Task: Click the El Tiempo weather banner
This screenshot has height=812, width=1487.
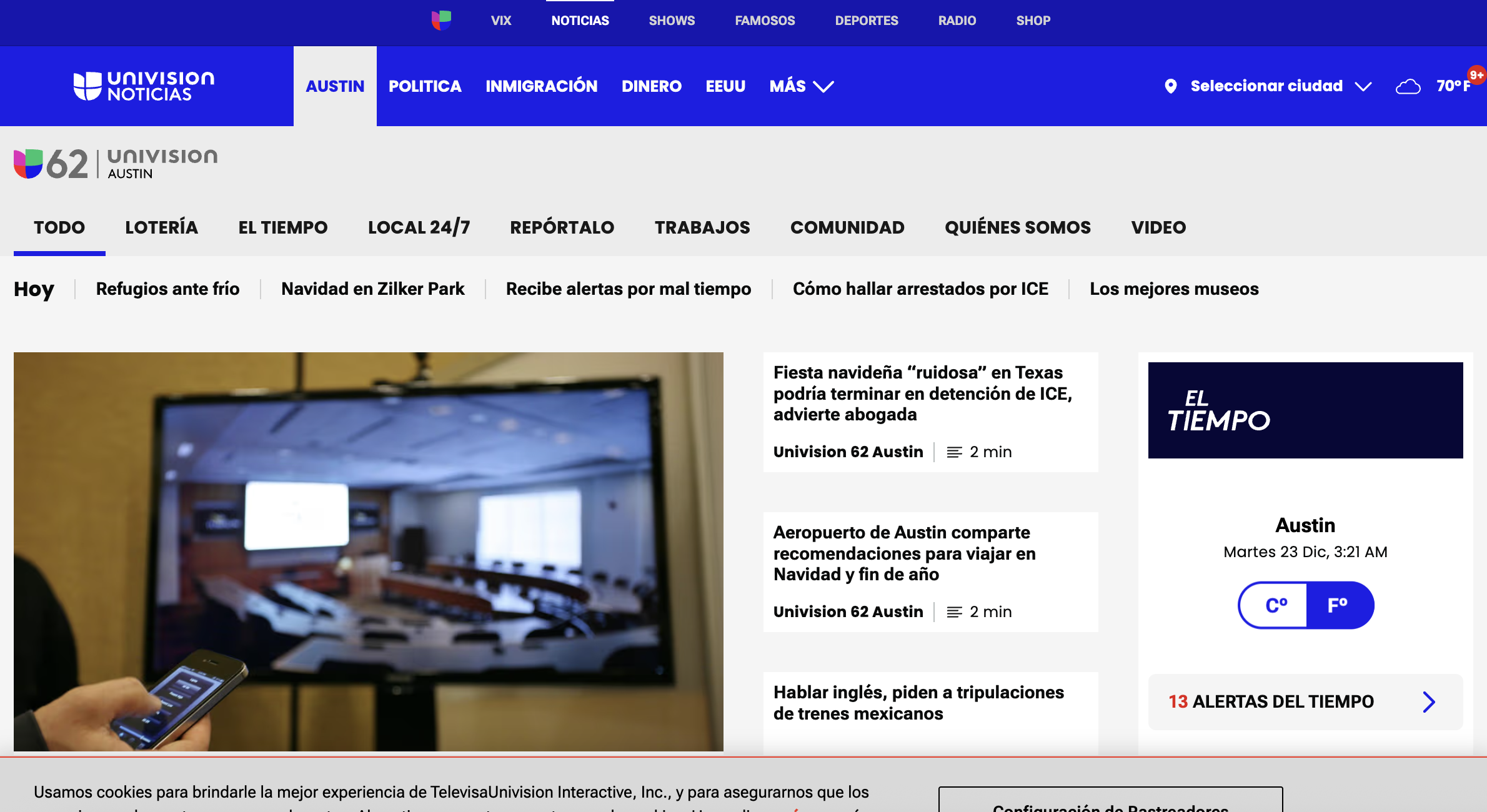Action: (x=1305, y=410)
